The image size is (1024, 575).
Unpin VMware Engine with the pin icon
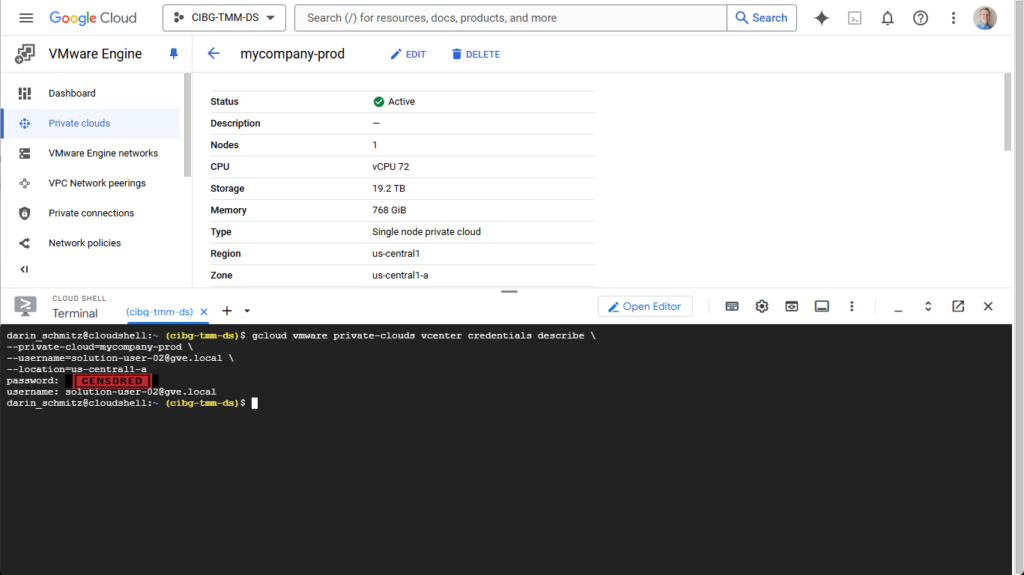174,54
